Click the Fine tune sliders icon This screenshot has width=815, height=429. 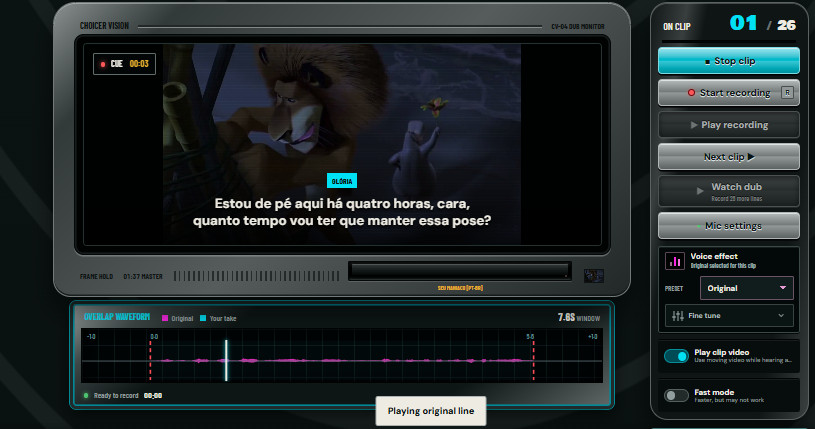click(677, 316)
